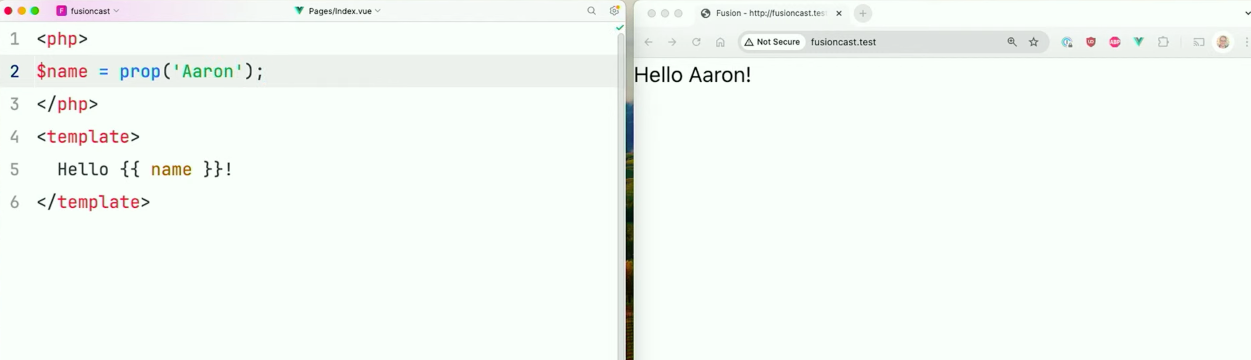Open the editor settings gear icon

(615, 11)
